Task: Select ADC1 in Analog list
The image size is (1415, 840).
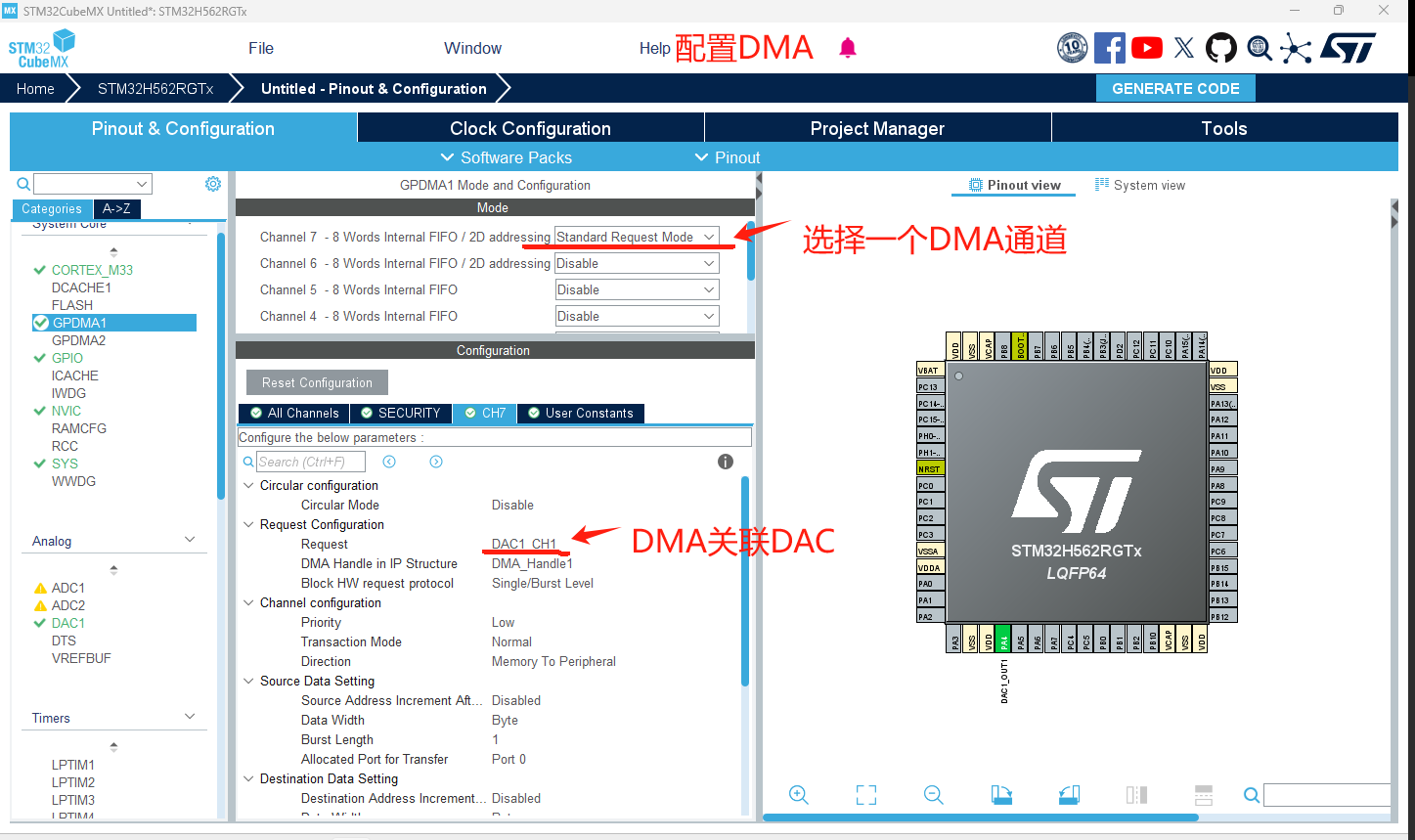Action: tap(68, 588)
